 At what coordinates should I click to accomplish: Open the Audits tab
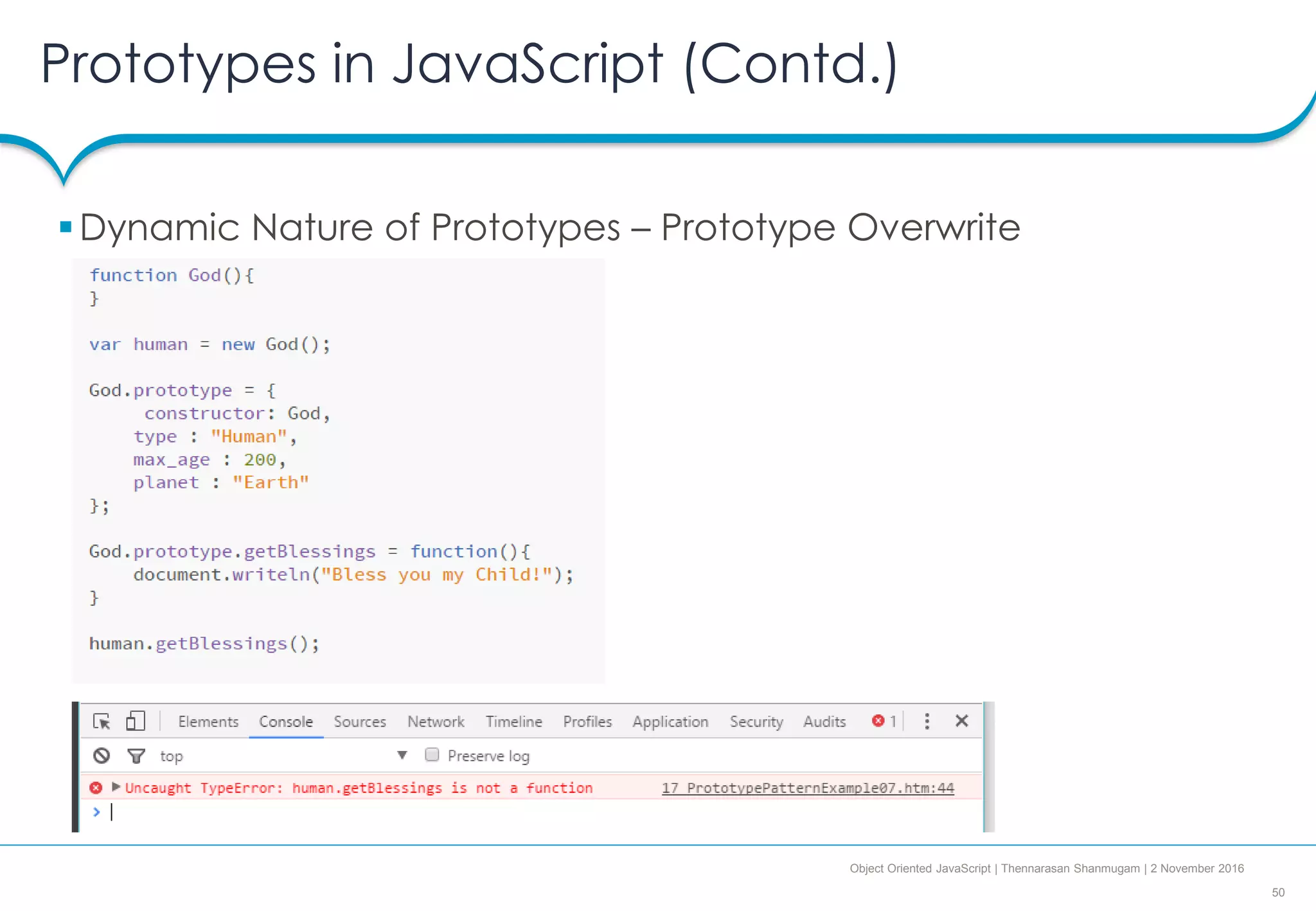[x=824, y=721]
